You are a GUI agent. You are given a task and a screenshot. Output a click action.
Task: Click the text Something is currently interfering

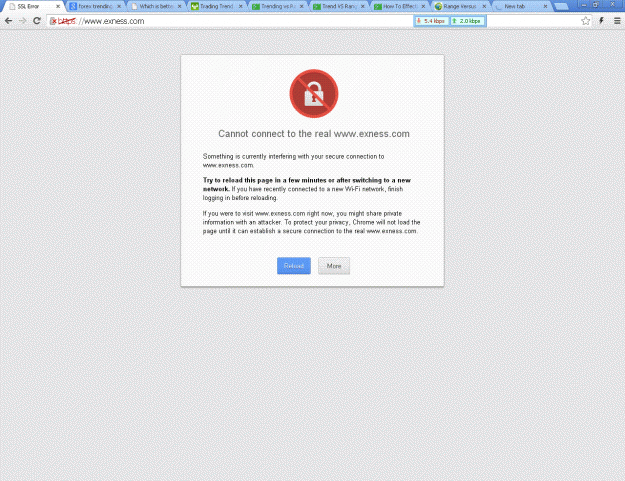tap(293, 161)
